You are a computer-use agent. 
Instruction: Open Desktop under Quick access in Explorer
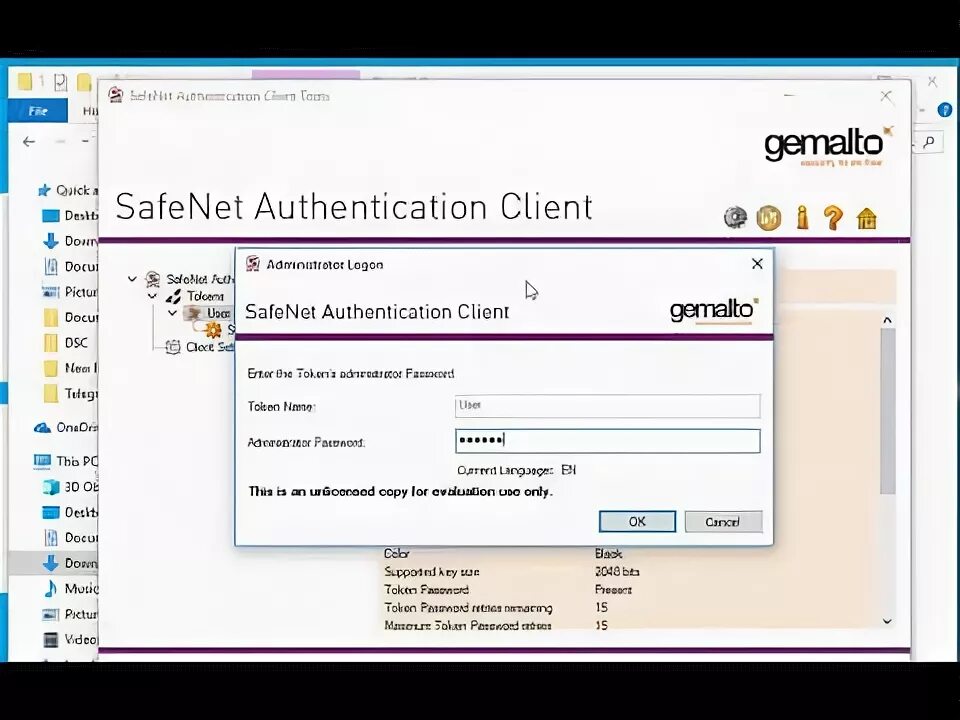coord(70,216)
